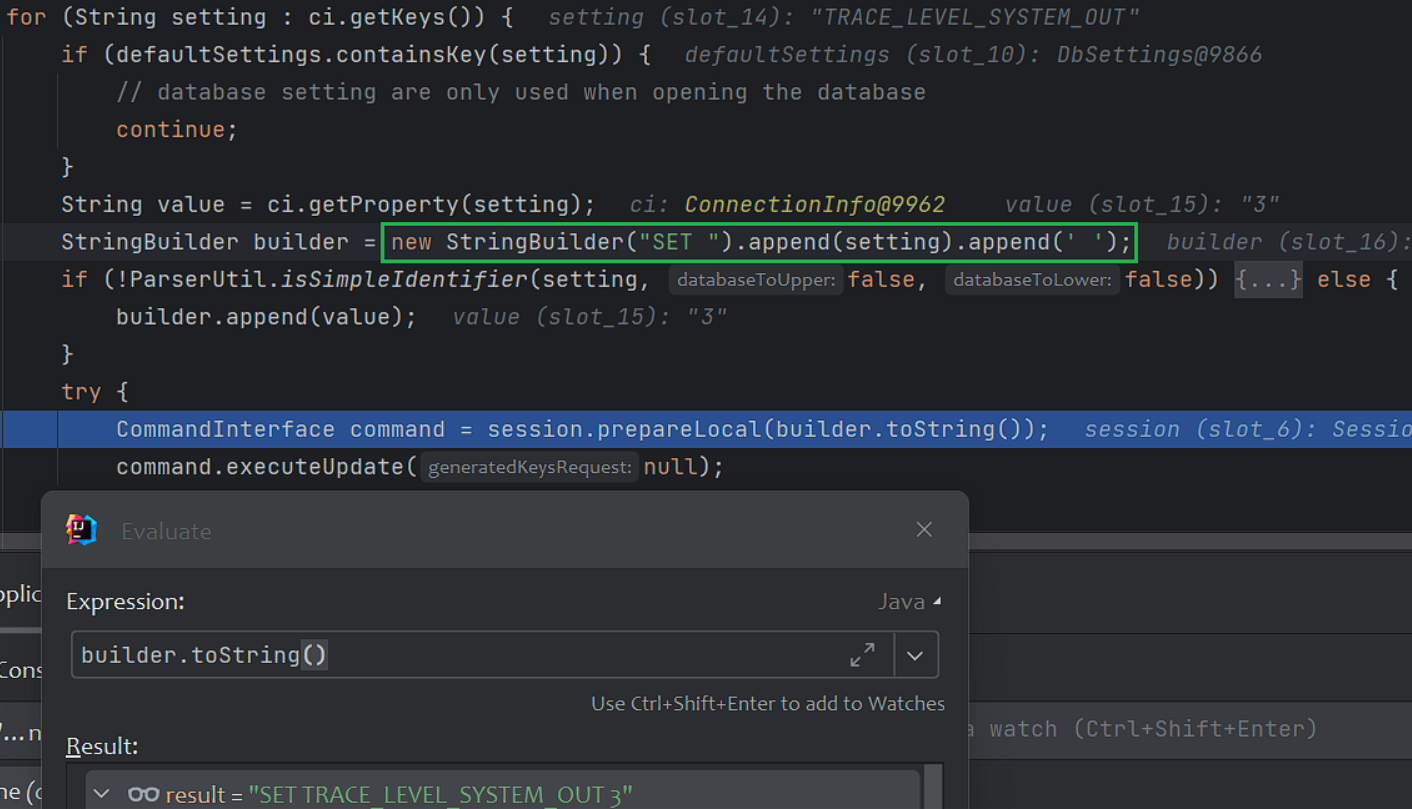Viewport: 1412px width, 809px height.
Task: Click the 'continue;' statement
Action: (x=177, y=130)
